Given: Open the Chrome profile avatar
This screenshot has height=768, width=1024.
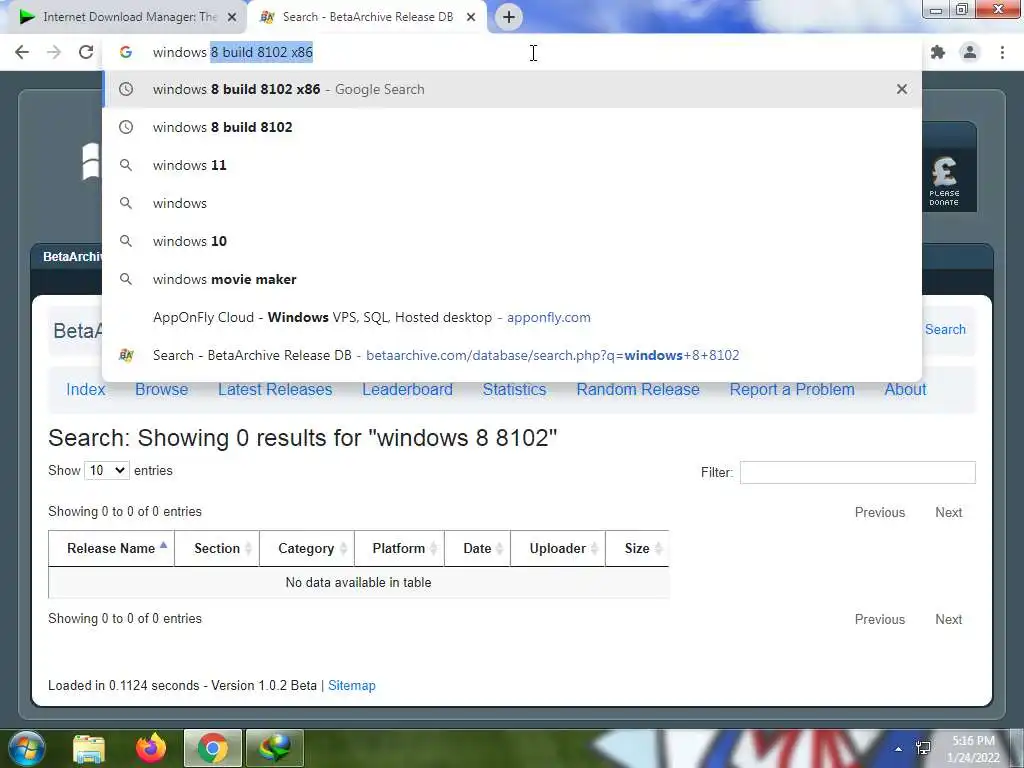Looking at the screenshot, I should pos(970,52).
